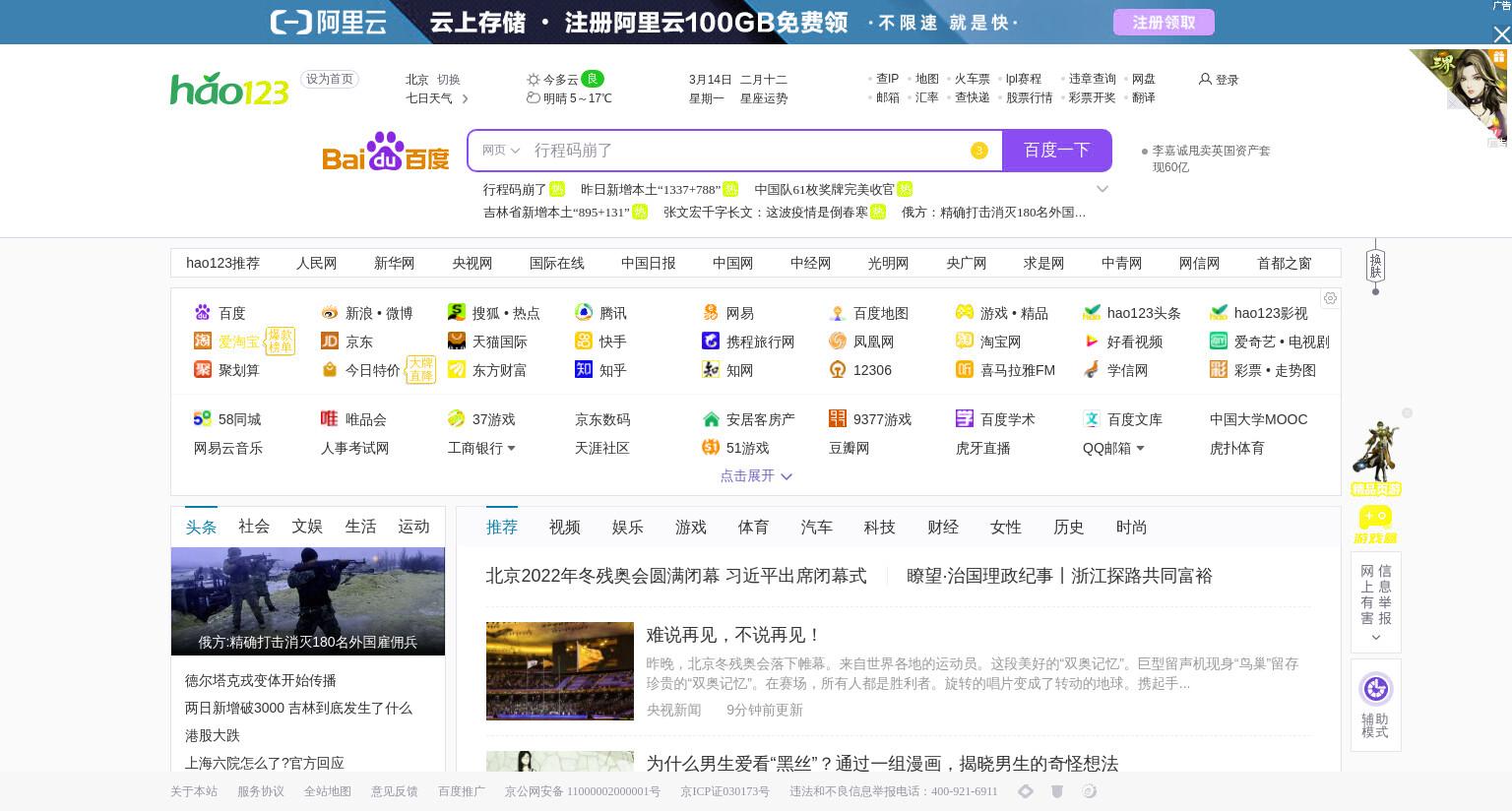1512x811 pixels.
Task: Open hao123 movies icon link
Action: [x=1219, y=313]
